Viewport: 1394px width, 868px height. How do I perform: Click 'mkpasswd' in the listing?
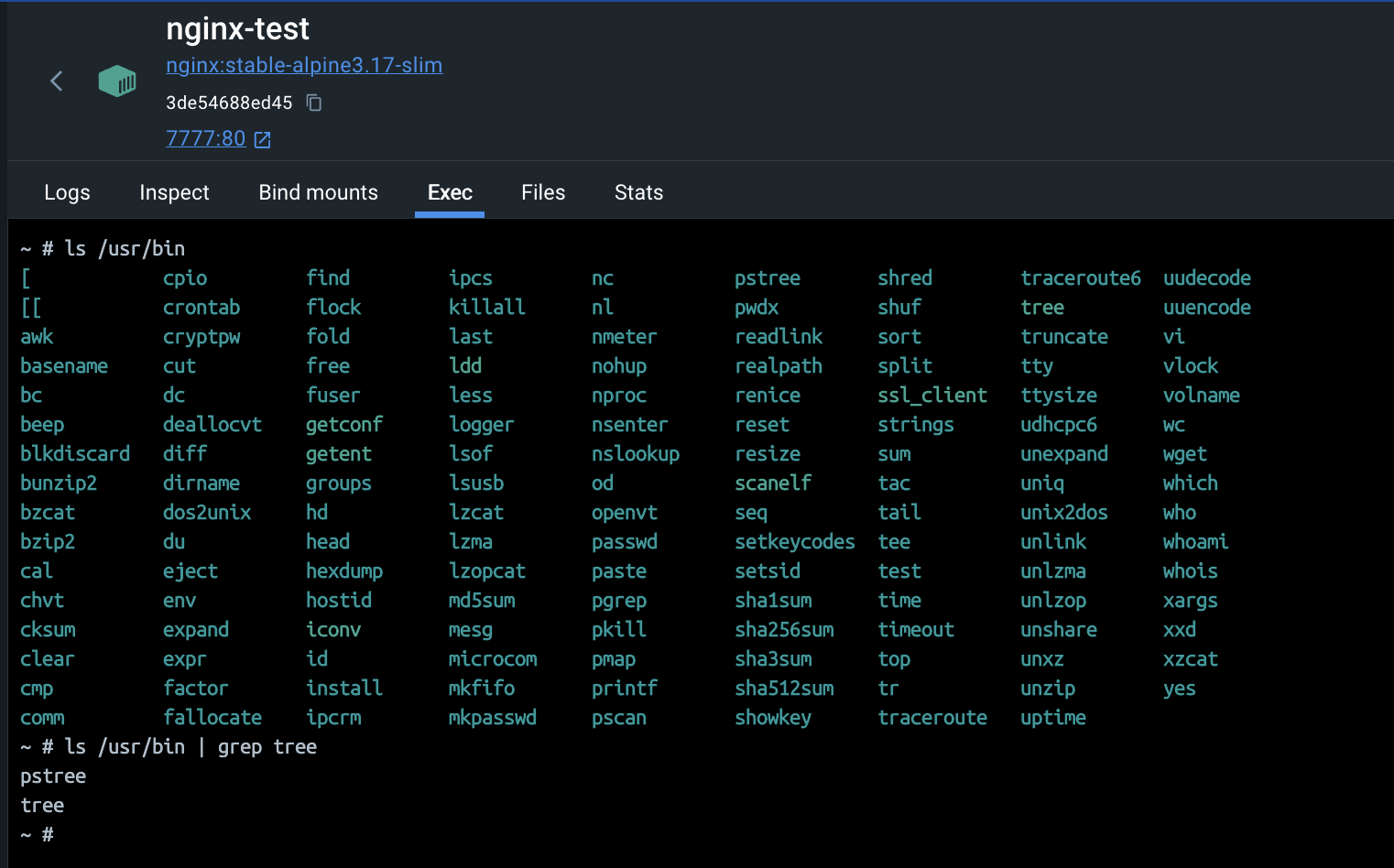pos(493,718)
